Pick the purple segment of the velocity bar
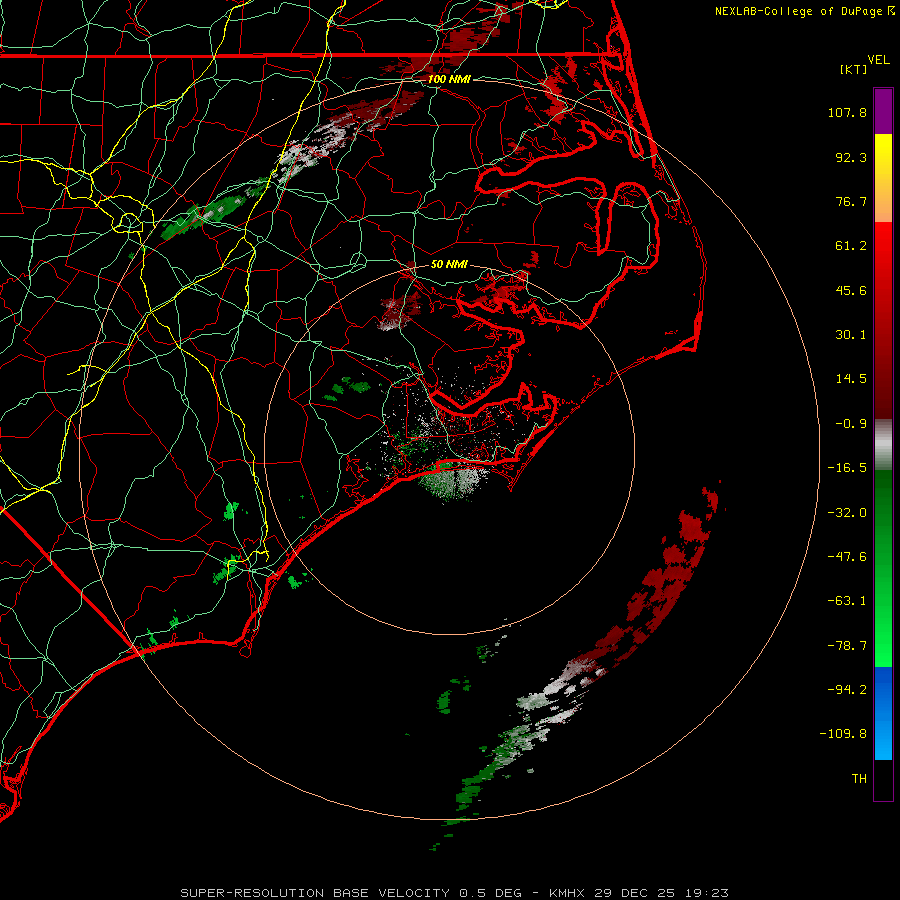This screenshot has width=900, height=900. (883, 111)
